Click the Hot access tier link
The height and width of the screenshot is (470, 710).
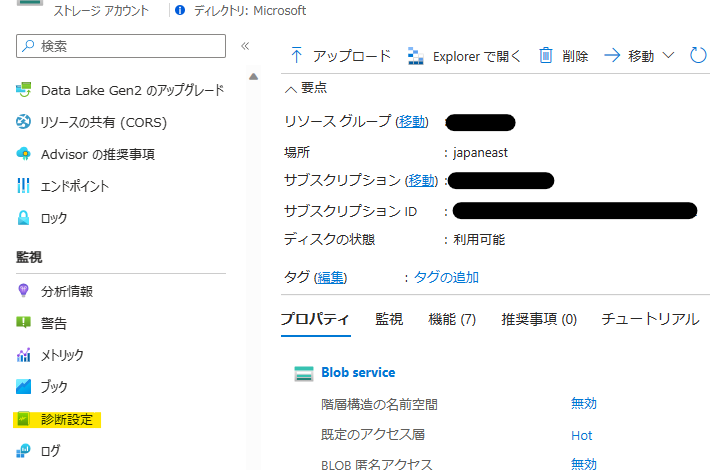pos(581,435)
